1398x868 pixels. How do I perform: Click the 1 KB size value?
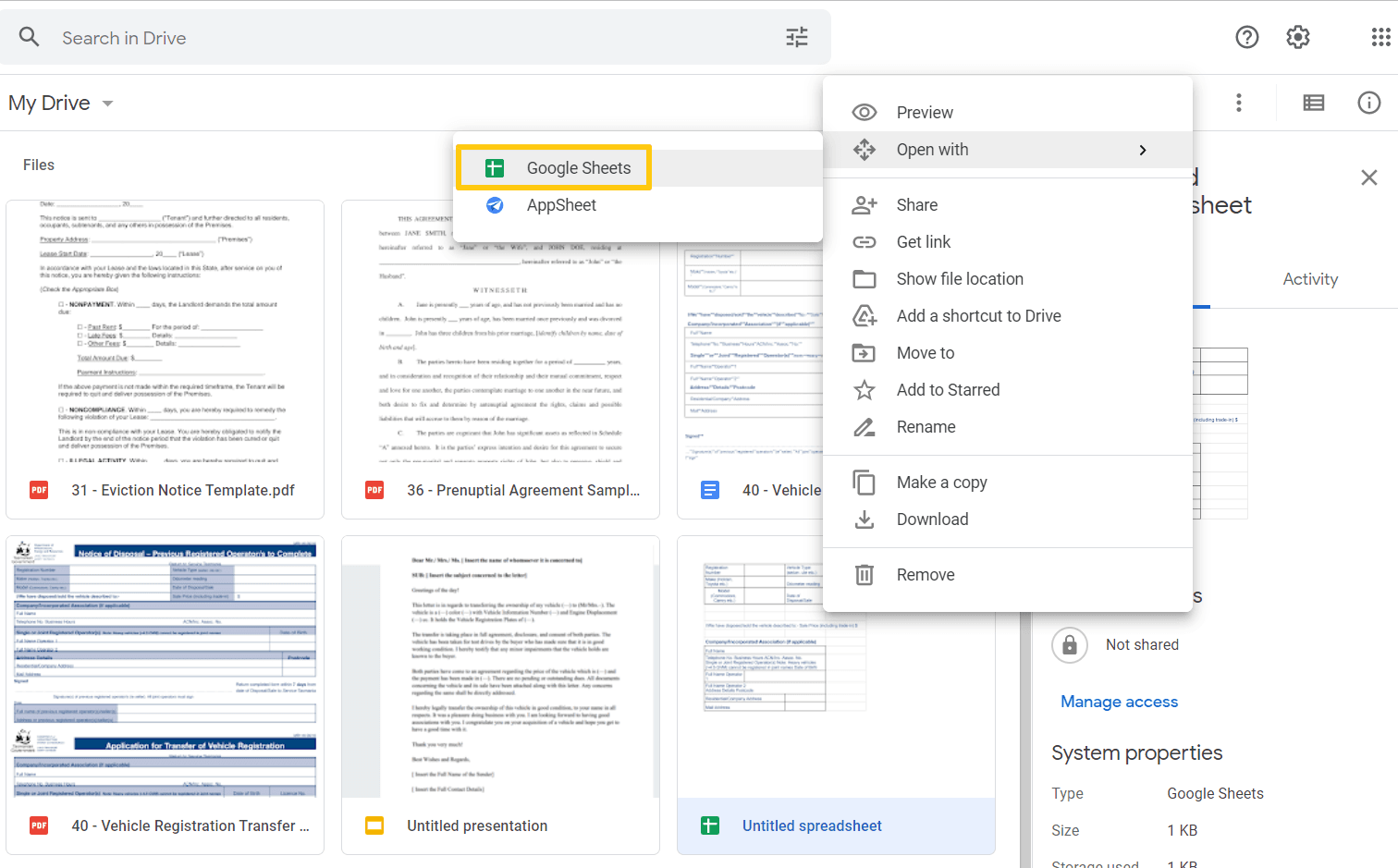point(1182,830)
